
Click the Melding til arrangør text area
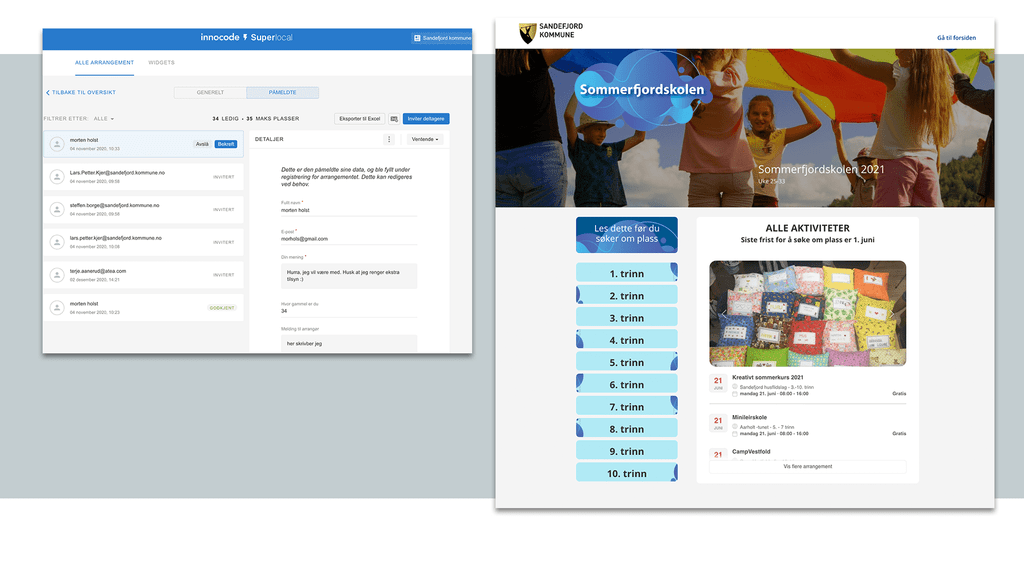[x=349, y=343]
